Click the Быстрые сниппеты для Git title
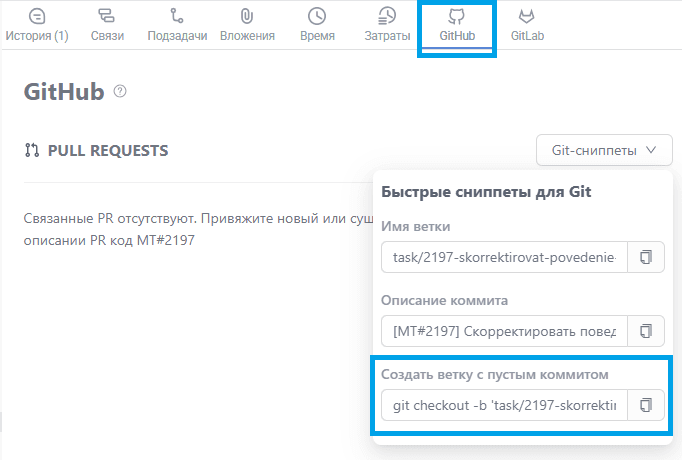This screenshot has height=460, width=682. (486, 192)
